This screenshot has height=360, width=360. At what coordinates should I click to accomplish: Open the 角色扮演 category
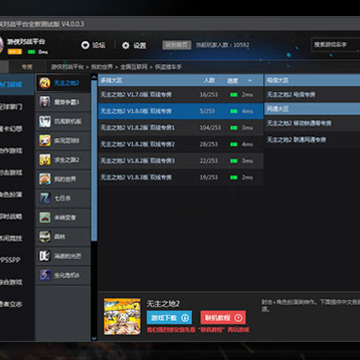(11, 195)
